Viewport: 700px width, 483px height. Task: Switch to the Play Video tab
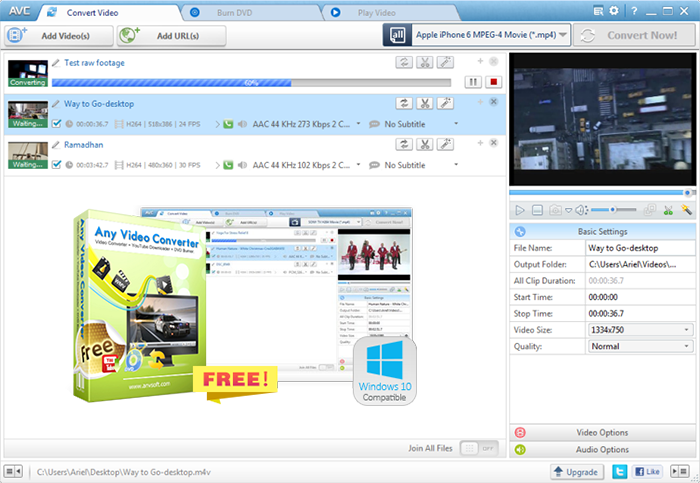tap(376, 12)
